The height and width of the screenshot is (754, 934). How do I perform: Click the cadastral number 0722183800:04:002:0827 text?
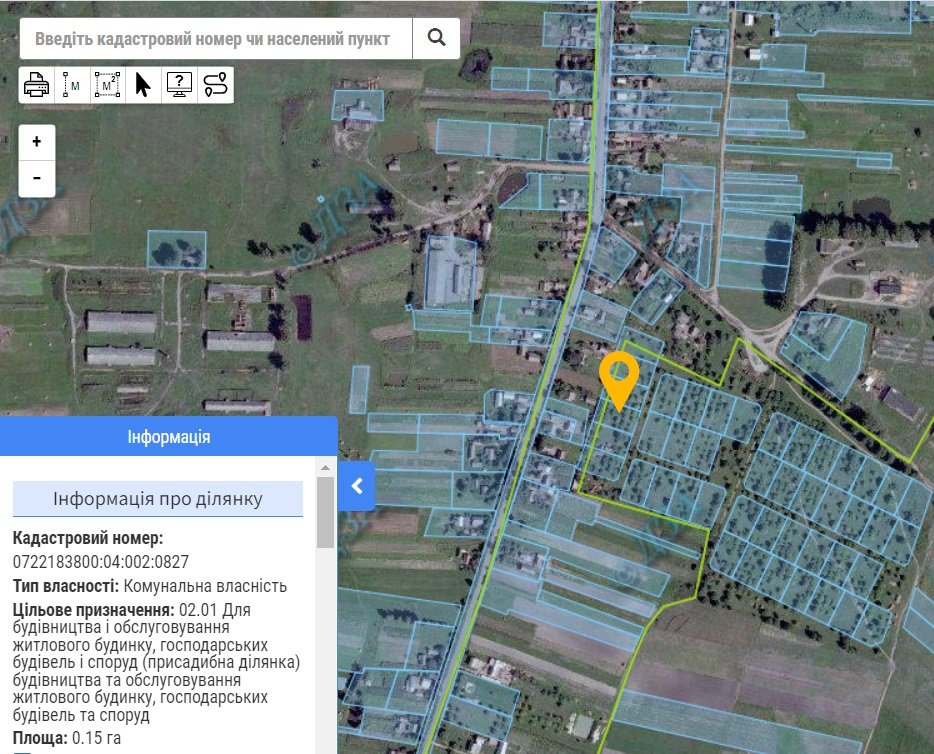(x=101, y=562)
